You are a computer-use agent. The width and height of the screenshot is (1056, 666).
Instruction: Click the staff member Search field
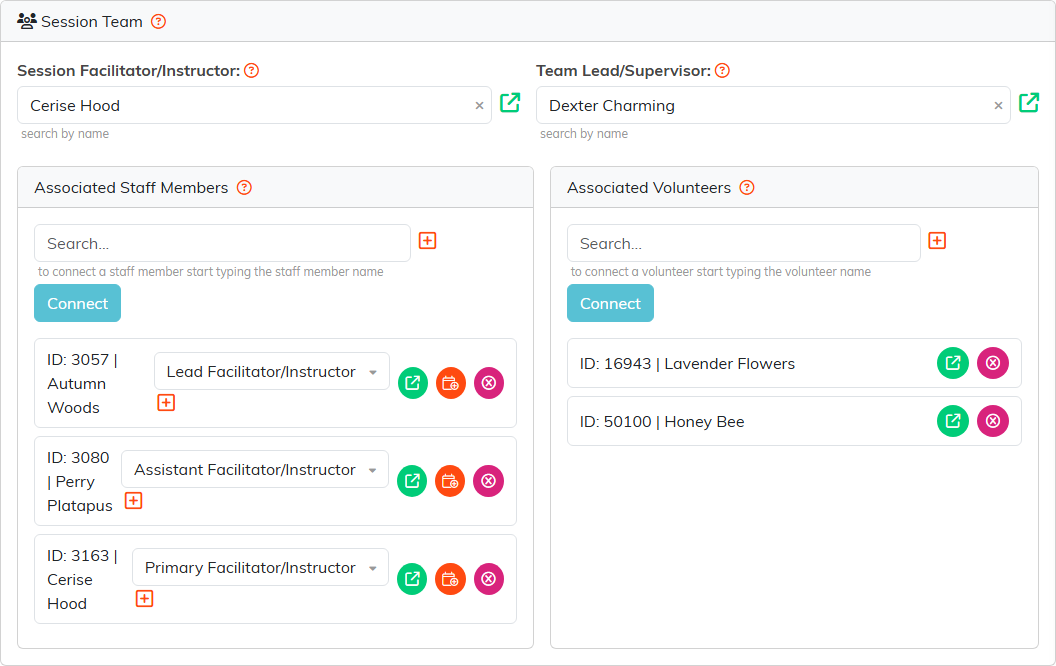click(x=222, y=243)
